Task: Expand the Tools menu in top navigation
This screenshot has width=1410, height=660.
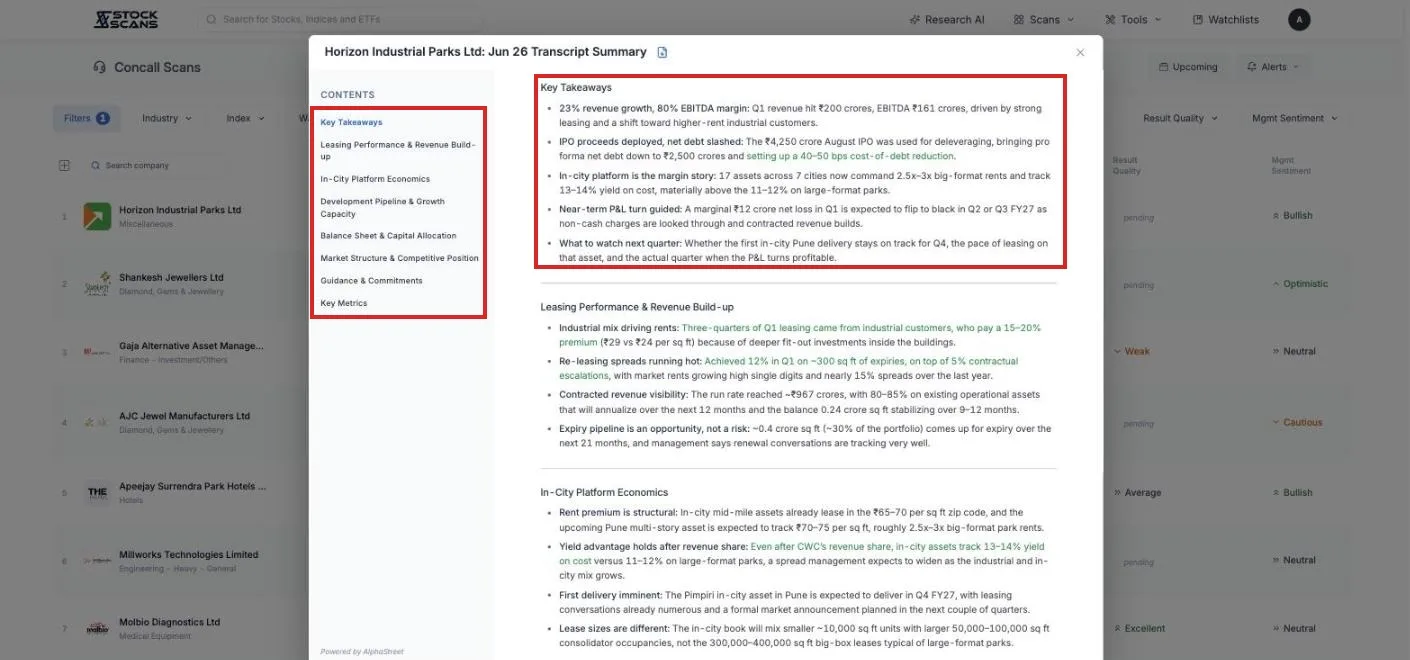Action: [x=1133, y=19]
